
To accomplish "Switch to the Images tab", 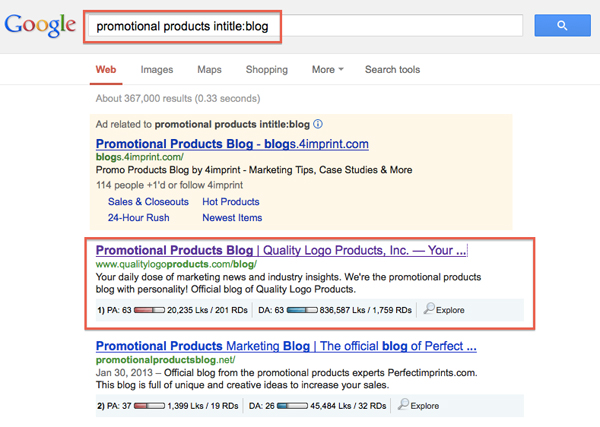I will click(156, 70).
